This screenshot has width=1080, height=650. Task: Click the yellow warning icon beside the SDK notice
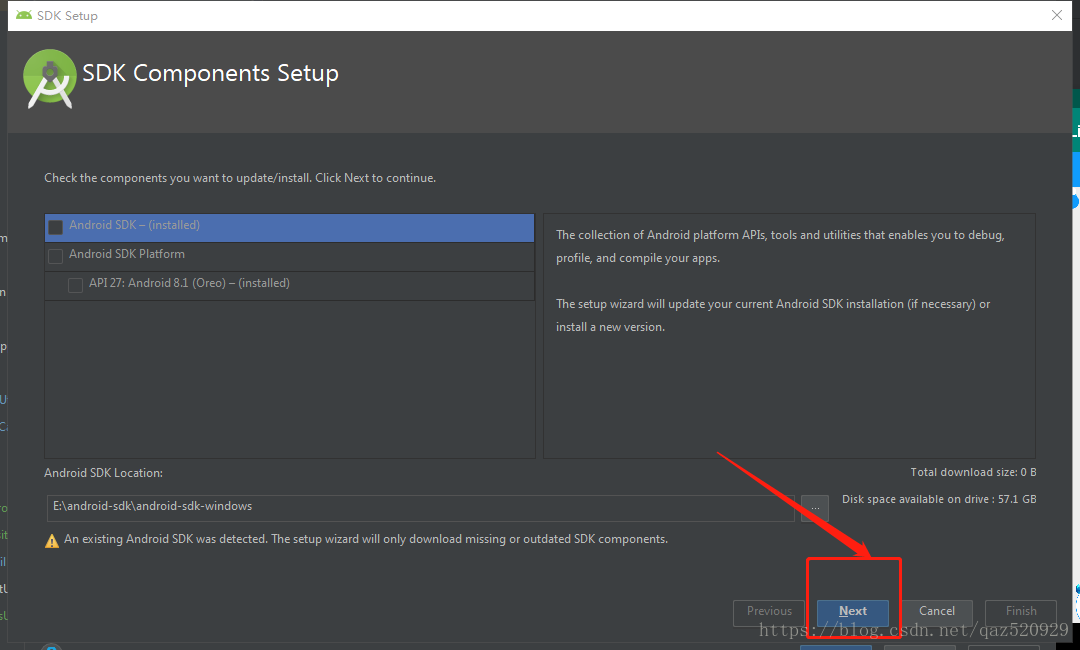click(52, 541)
